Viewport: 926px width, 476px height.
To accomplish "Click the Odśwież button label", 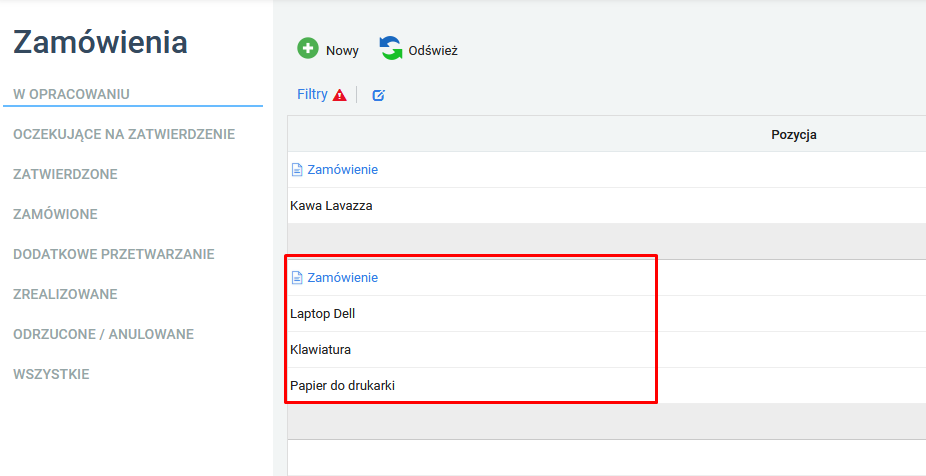I will (x=433, y=51).
